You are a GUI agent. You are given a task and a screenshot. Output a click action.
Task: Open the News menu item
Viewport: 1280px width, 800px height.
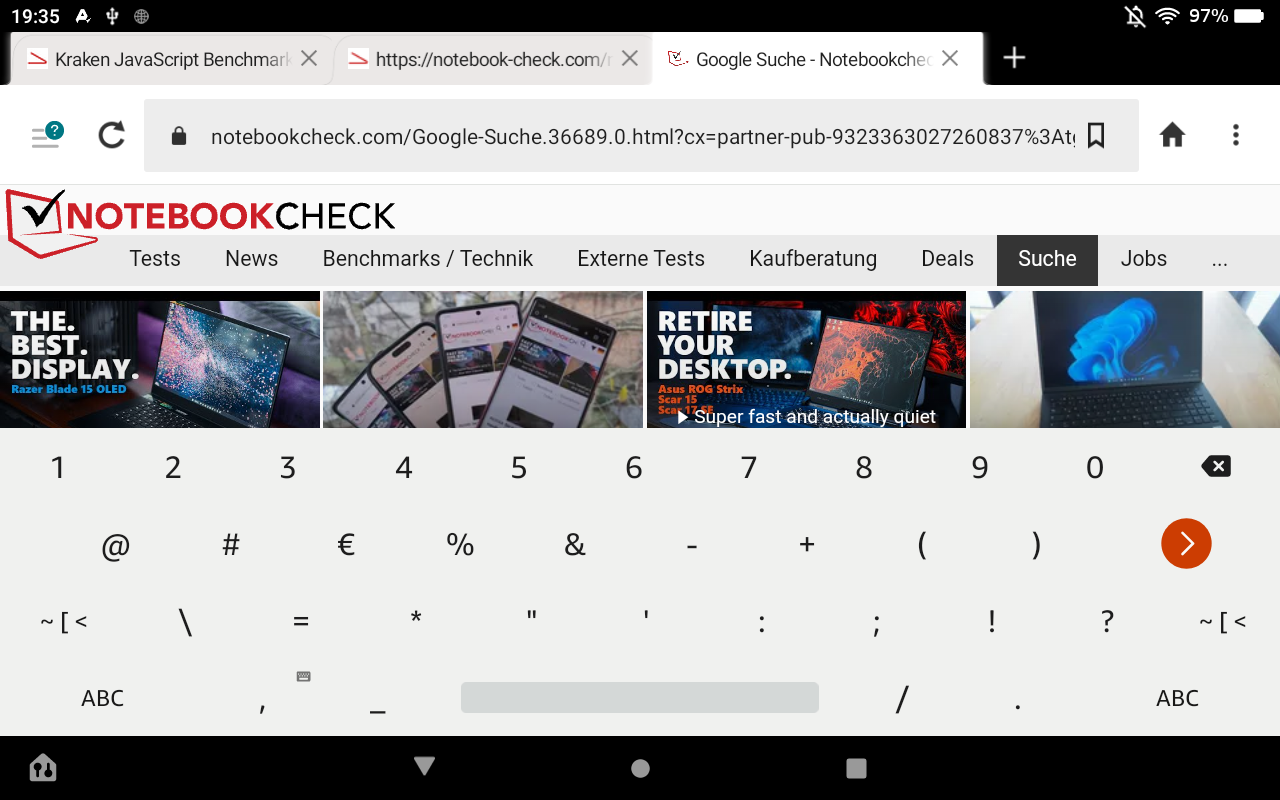[x=252, y=259]
